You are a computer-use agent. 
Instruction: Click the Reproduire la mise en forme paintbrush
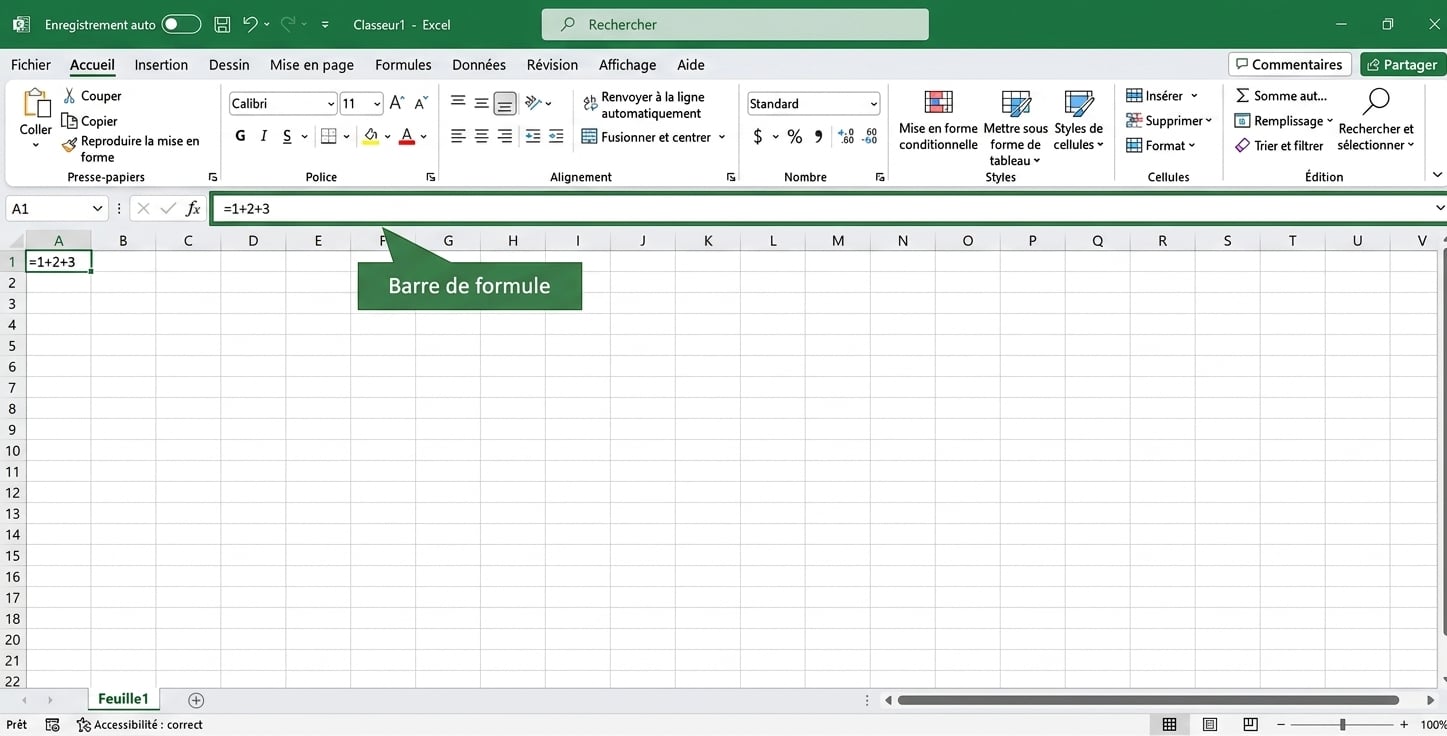click(69, 145)
